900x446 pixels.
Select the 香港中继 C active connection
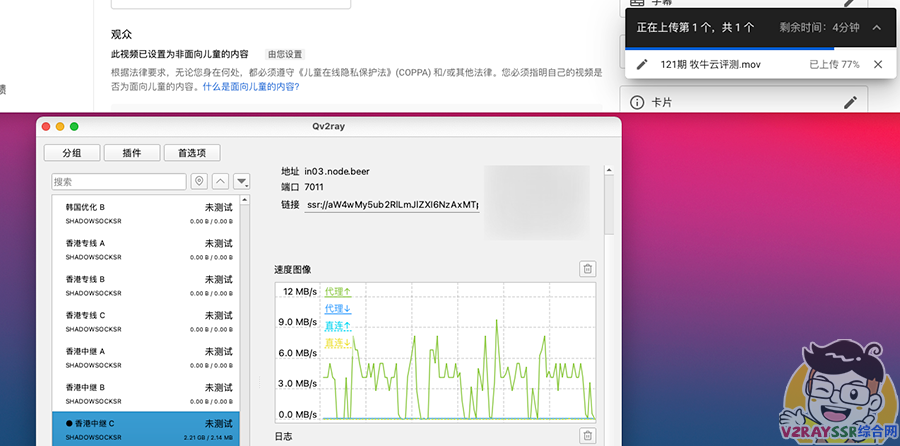click(149, 428)
